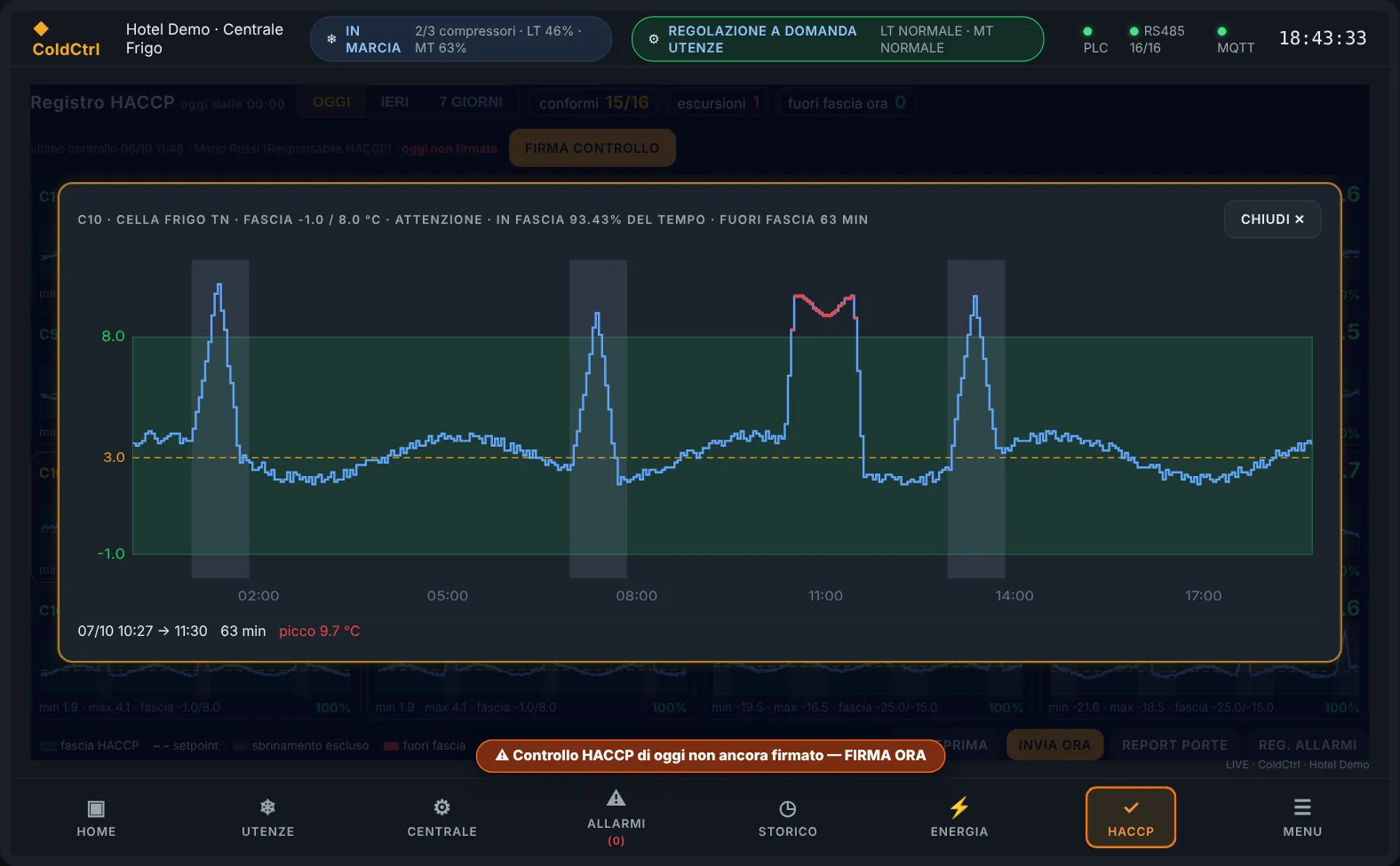This screenshot has height=866, width=1400.
Task: Open STORICO clock navigation item
Action: pyautogui.click(x=787, y=817)
